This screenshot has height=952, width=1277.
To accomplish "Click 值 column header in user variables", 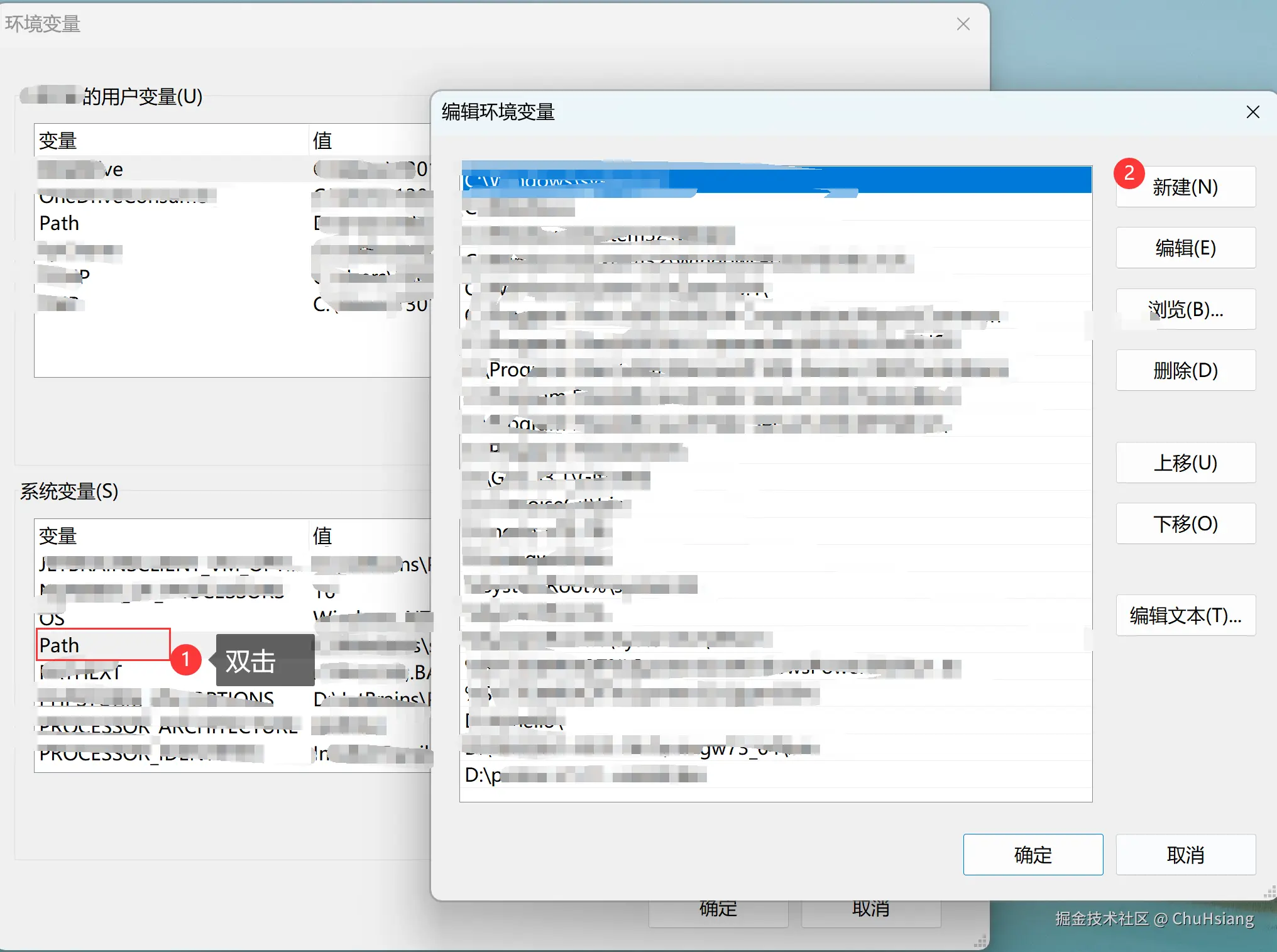I will (x=322, y=140).
